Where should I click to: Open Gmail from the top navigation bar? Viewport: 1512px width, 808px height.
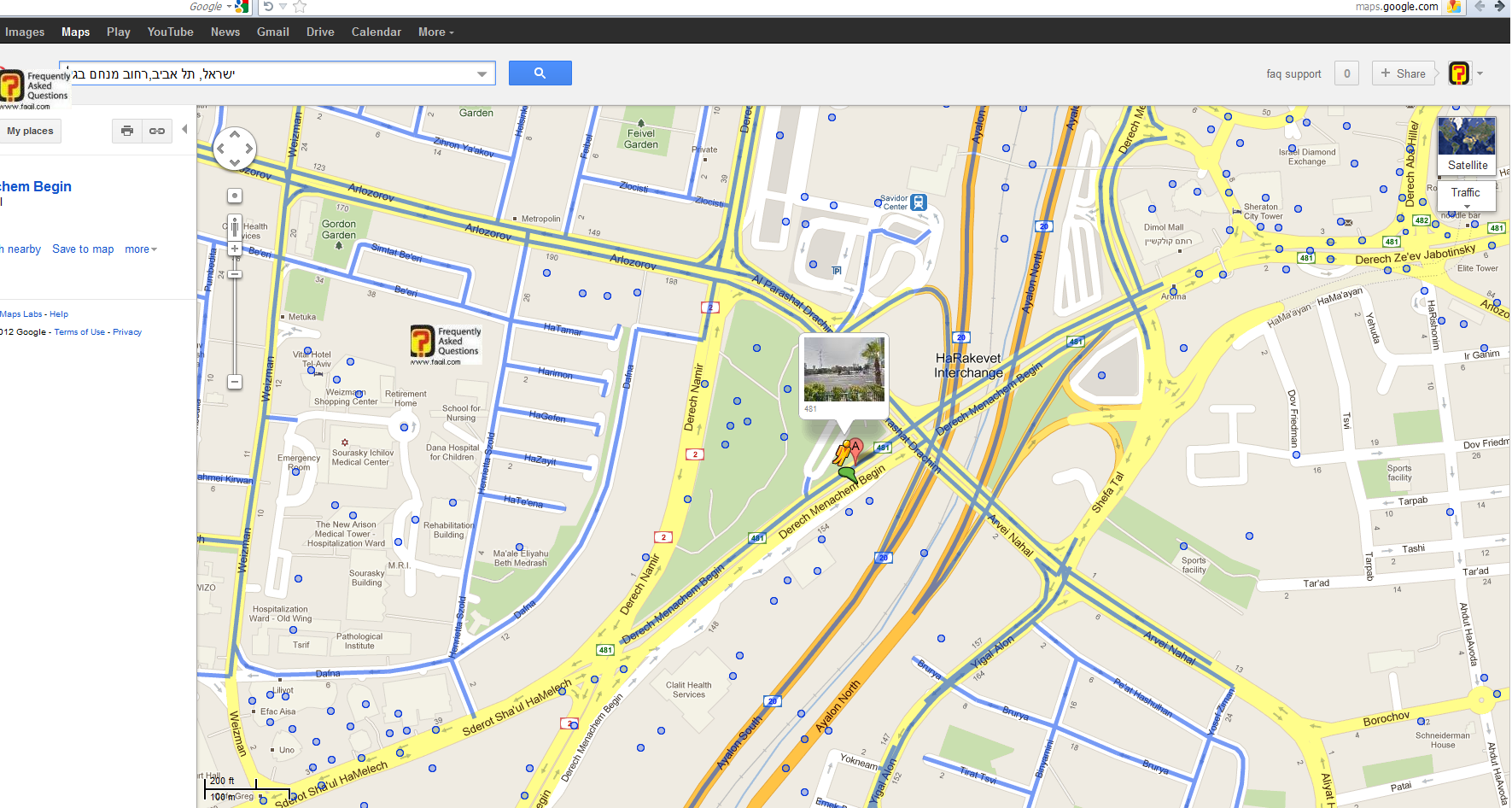pyautogui.click(x=272, y=32)
